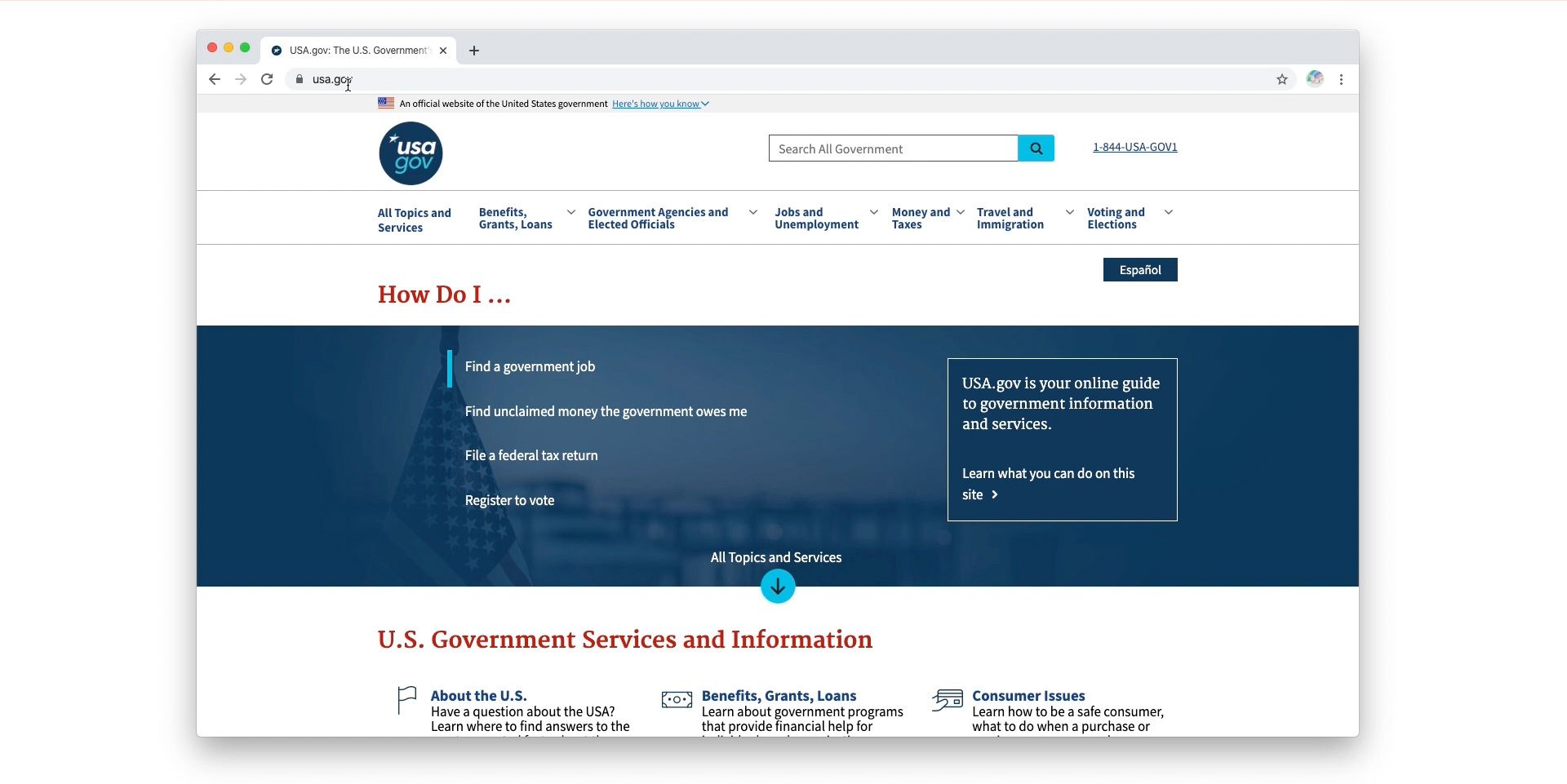Click the chevron after 'Learn what you can do on this site'
Screen dimensions: 1567x784
coord(995,495)
